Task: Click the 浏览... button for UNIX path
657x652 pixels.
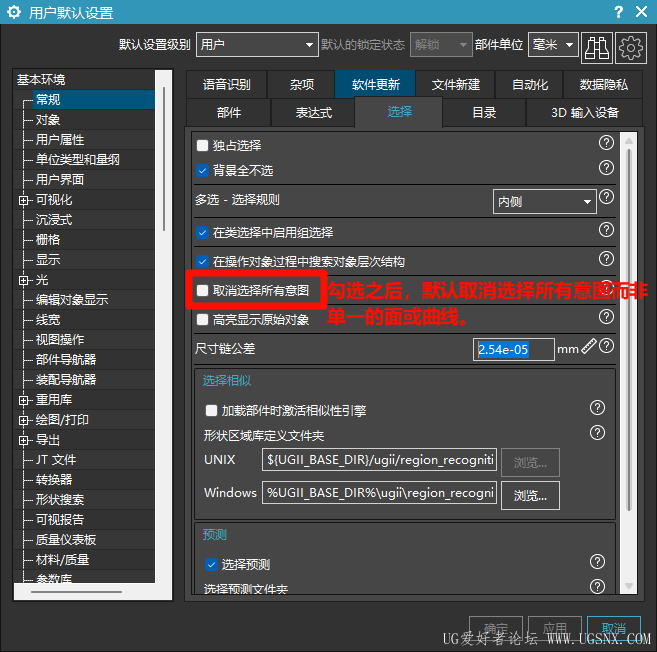Action: point(530,463)
